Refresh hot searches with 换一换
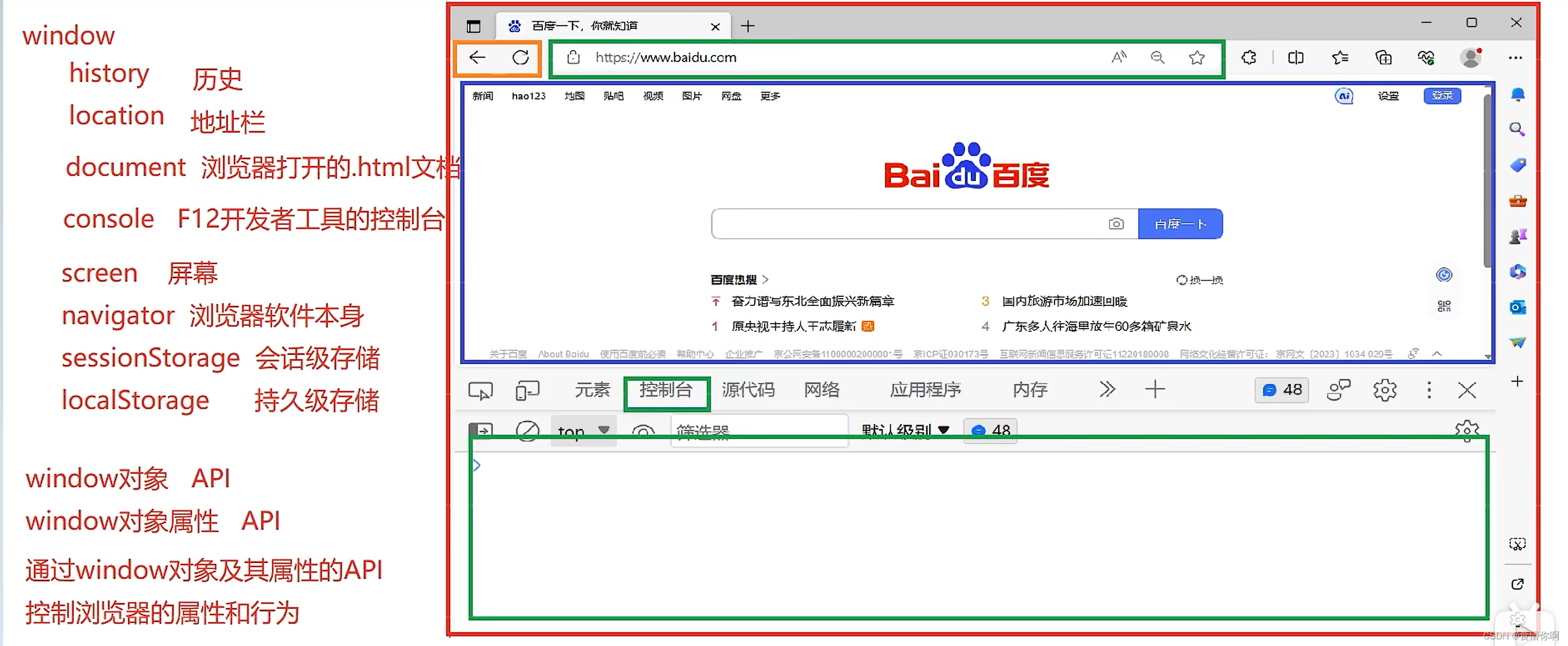 pos(1199,280)
